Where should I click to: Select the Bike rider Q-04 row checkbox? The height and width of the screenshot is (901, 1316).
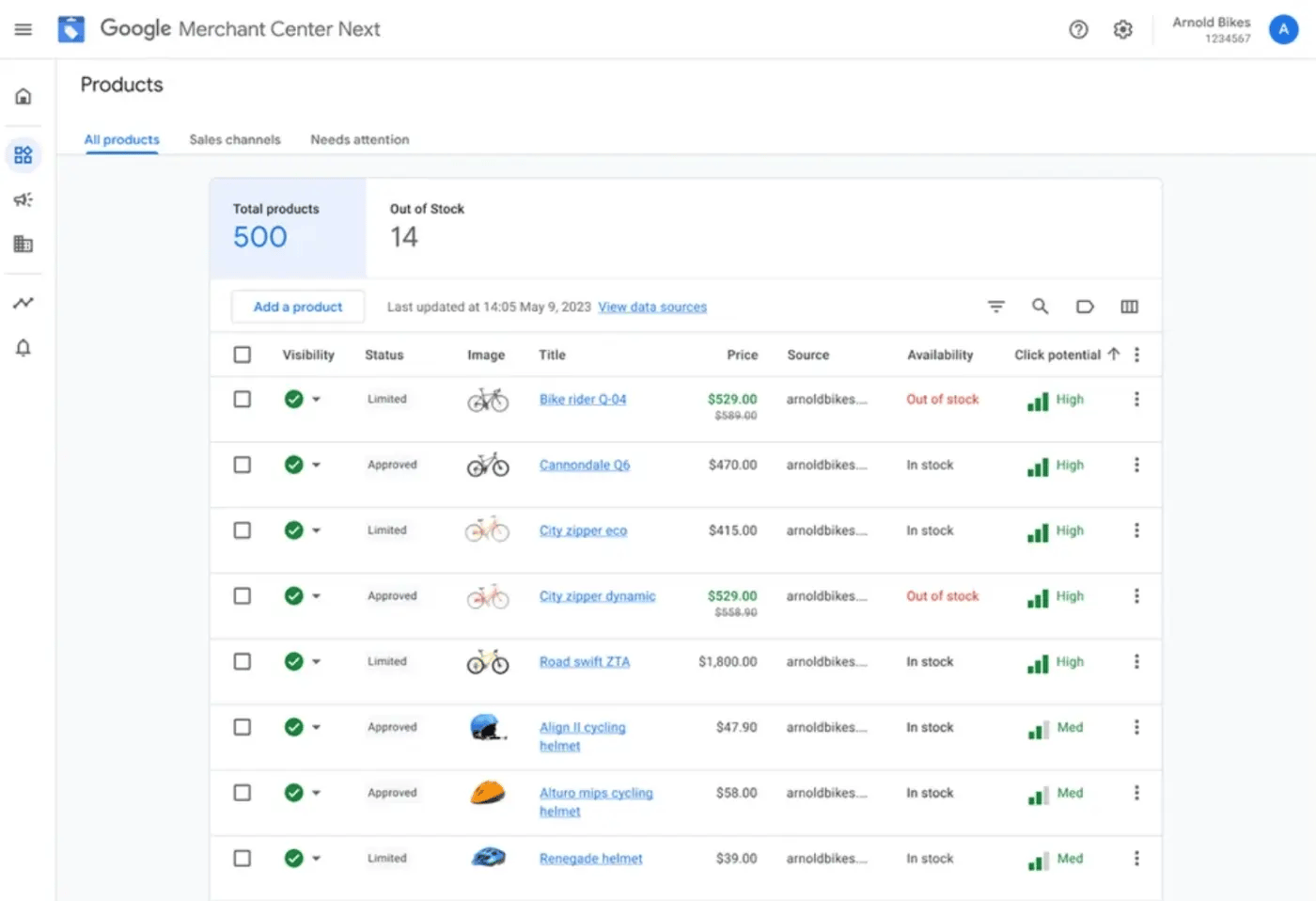(243, 399)
